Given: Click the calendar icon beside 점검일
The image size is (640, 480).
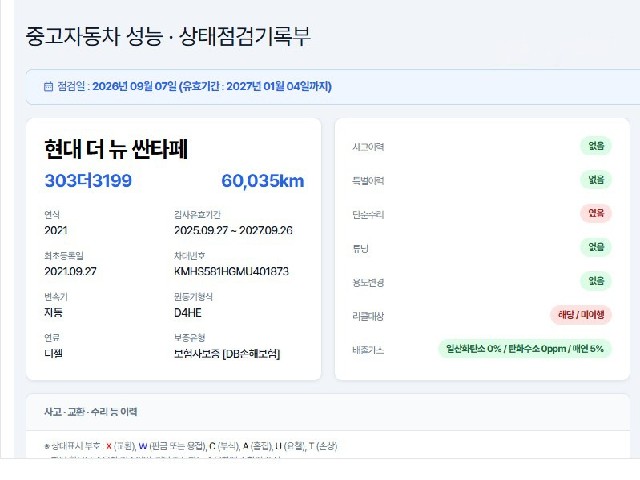Looking at the screenshot, I should click(48, 87).
